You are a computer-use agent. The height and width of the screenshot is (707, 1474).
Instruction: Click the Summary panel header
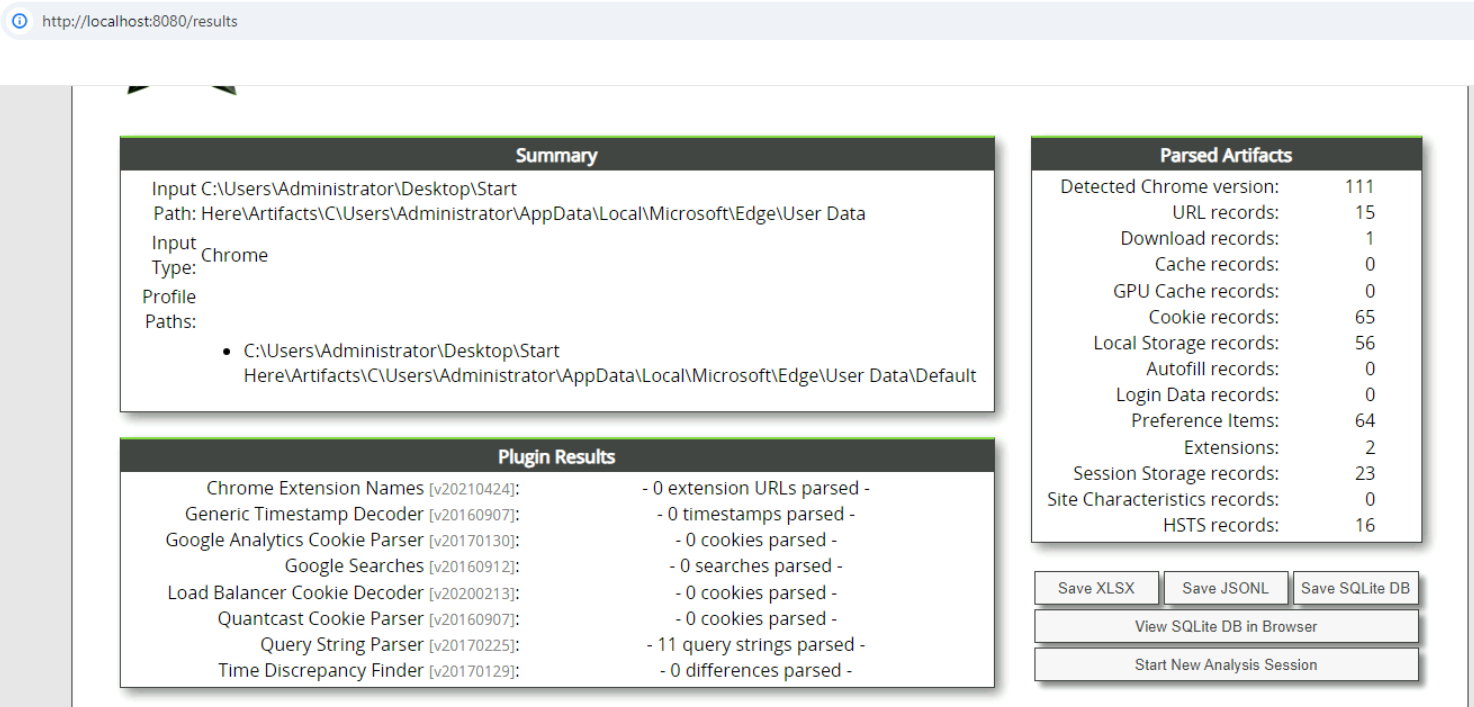[x=557, y=155]
